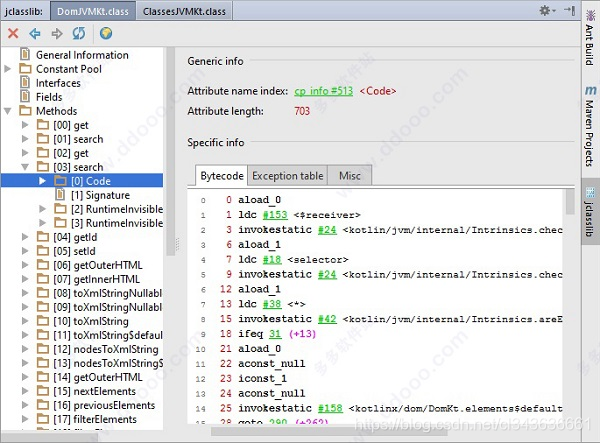
Task: Click the Attribute length value 703
Action: coord(302,111)
